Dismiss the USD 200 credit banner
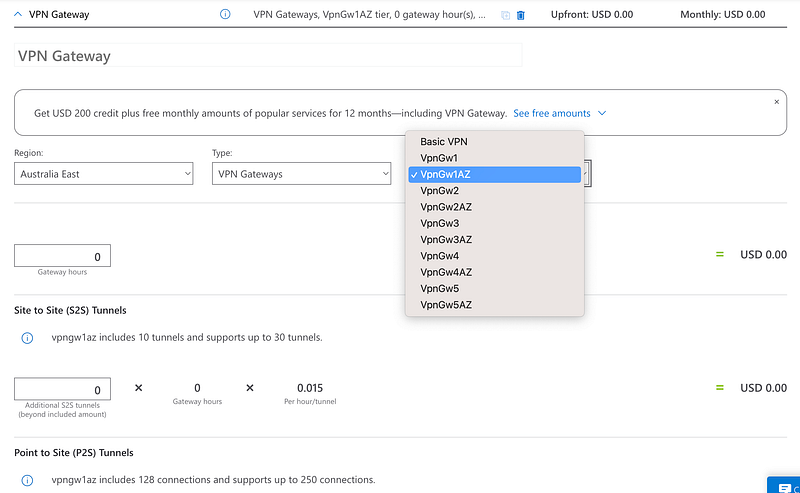The image size is (800, 493). (x=777, y=102)
